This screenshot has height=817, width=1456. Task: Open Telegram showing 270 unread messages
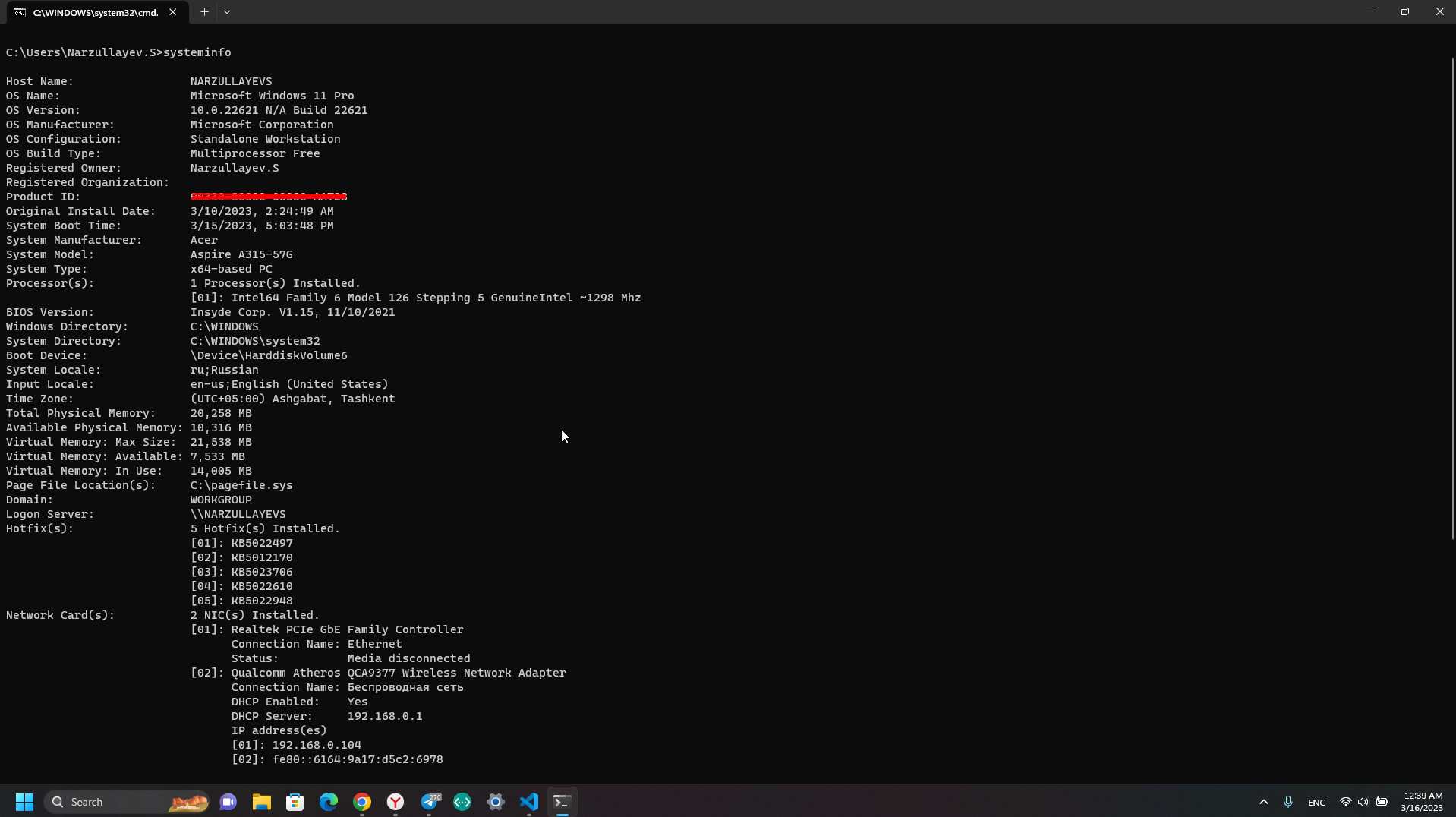[x=430, y=801]
